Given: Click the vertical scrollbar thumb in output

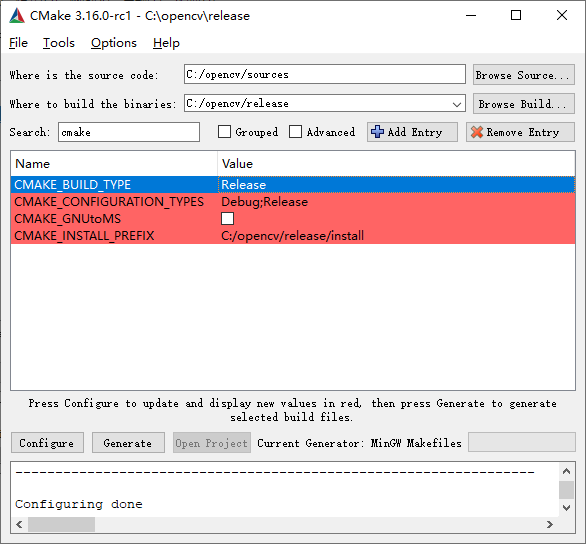Looking at the screenshot, I should [x=566, y=489].
